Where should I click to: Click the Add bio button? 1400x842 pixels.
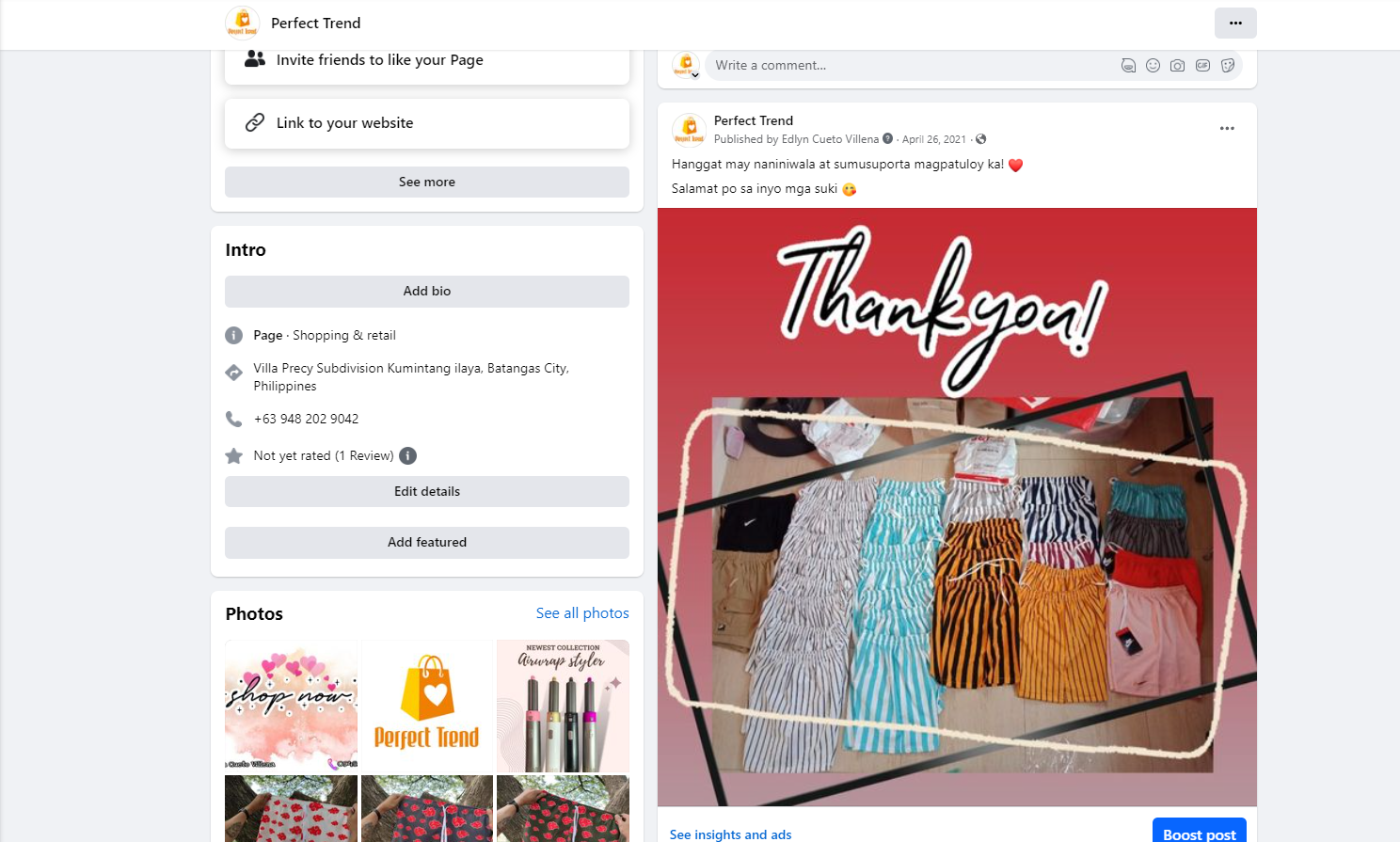[427, 292]
